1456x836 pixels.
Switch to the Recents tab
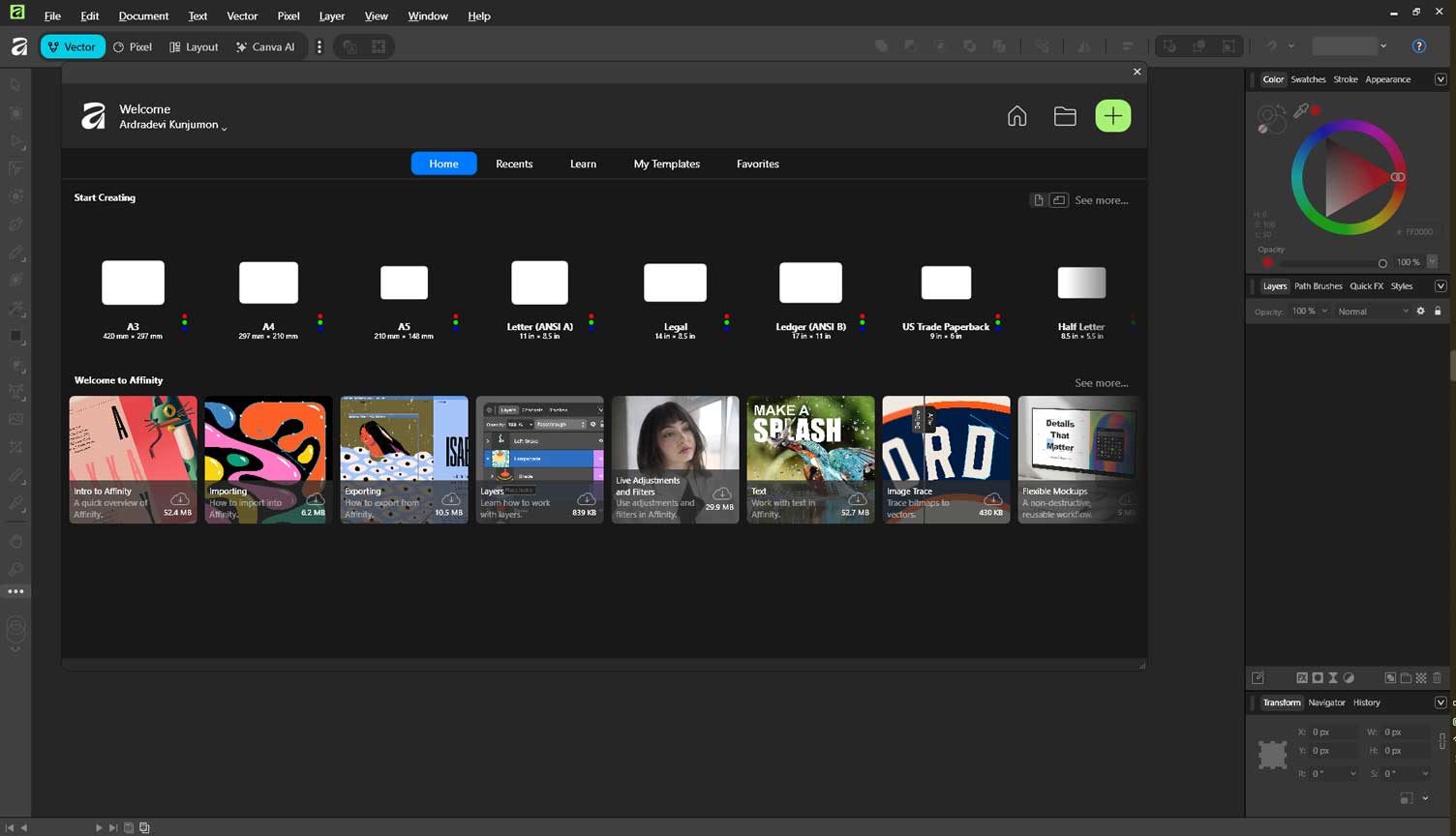(514, 164)
